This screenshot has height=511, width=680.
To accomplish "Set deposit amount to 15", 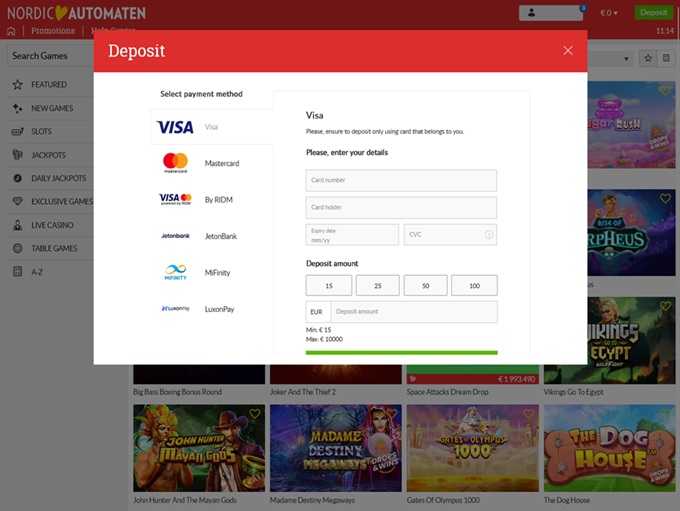I will click(x=328, y=286).
